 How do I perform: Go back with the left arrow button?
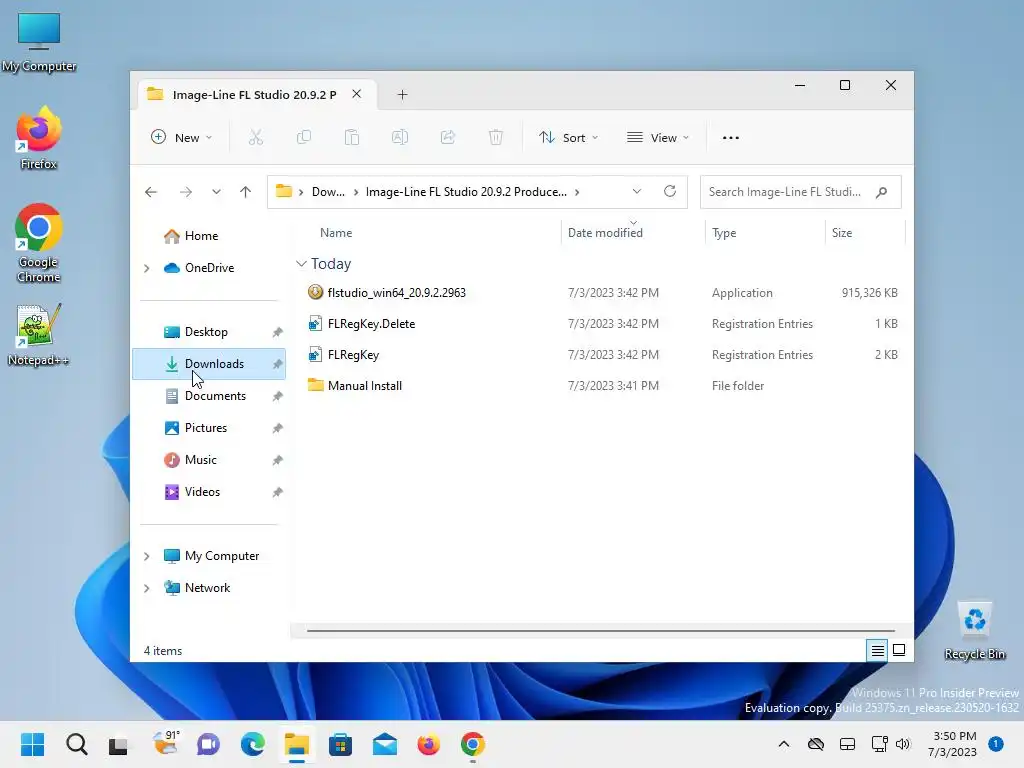click(x=151, y=192)
